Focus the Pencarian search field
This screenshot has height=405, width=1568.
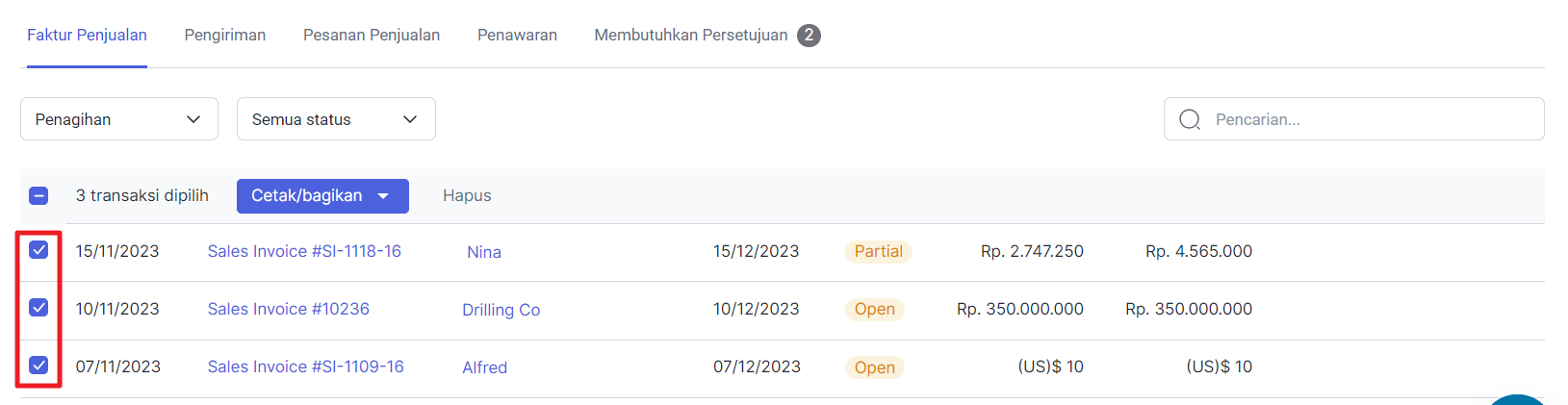pos(1353,119)
